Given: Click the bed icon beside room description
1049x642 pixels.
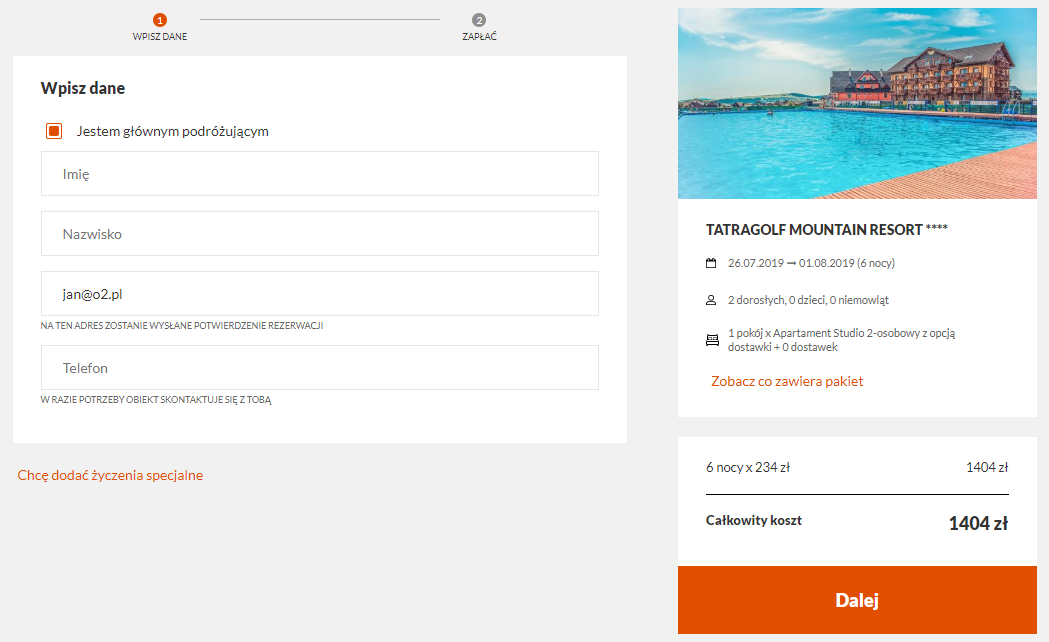Looking at the screenshot, I should [x=712, y=340].
